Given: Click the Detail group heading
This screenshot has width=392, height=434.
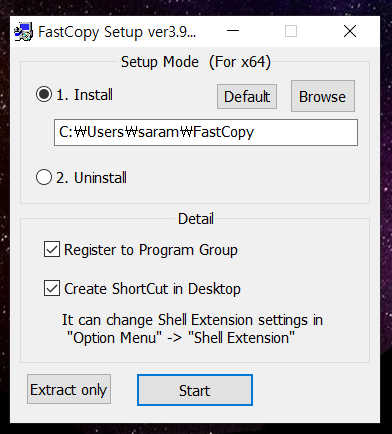Looking at the screenshot, I should (x=196, y=219).
